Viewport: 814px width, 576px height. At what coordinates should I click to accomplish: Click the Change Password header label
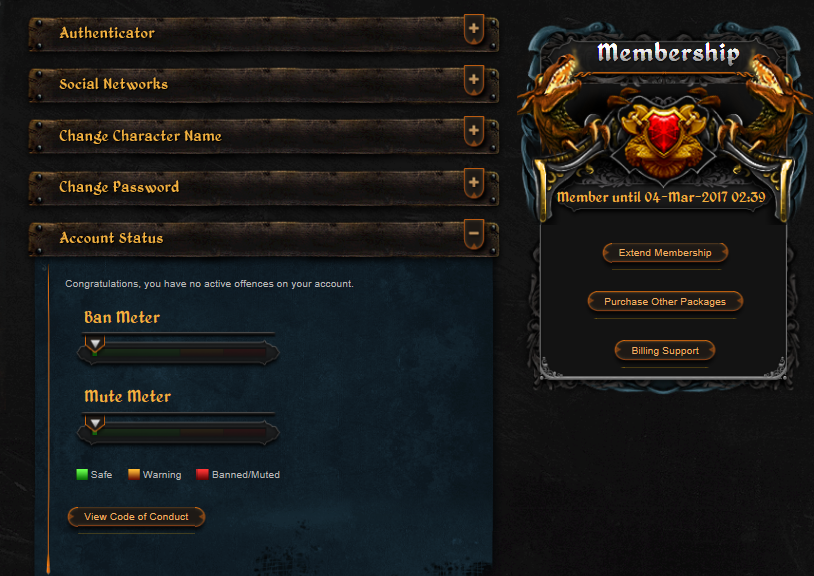[x=119, y=187]
